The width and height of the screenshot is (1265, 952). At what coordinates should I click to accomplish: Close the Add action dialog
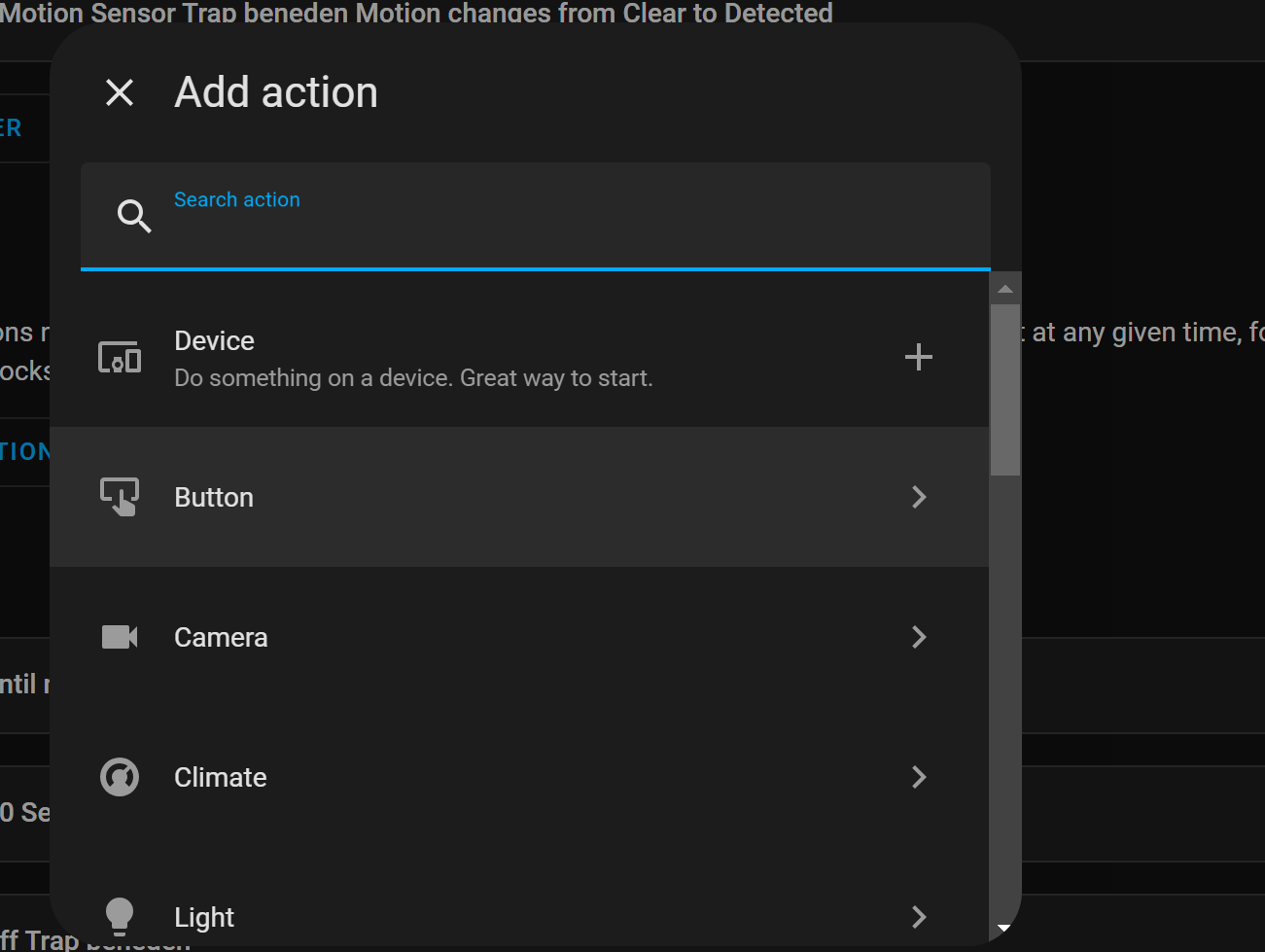(x=120, y=93)
